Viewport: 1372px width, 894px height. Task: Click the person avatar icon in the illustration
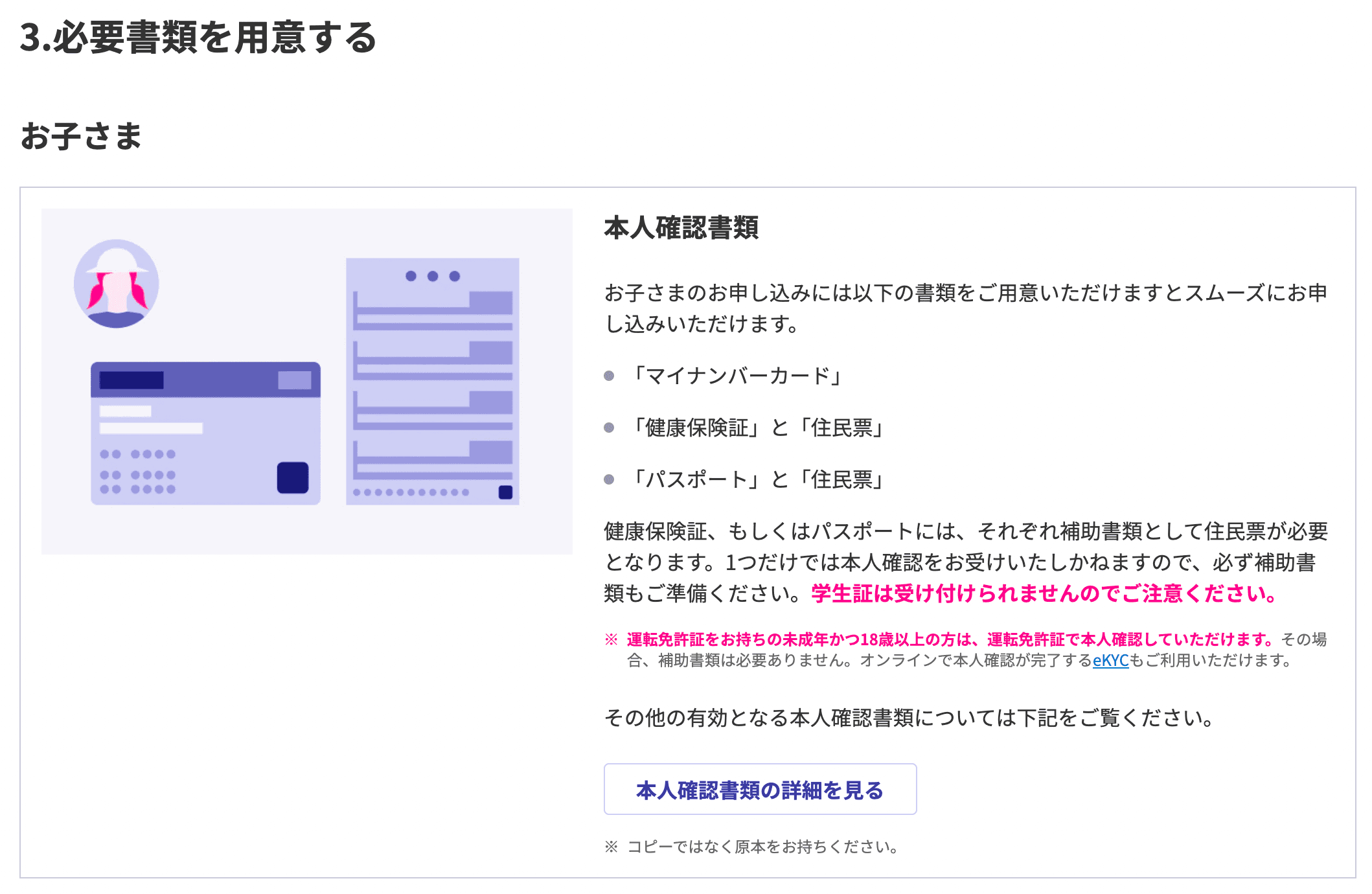[x=117, y=283]
